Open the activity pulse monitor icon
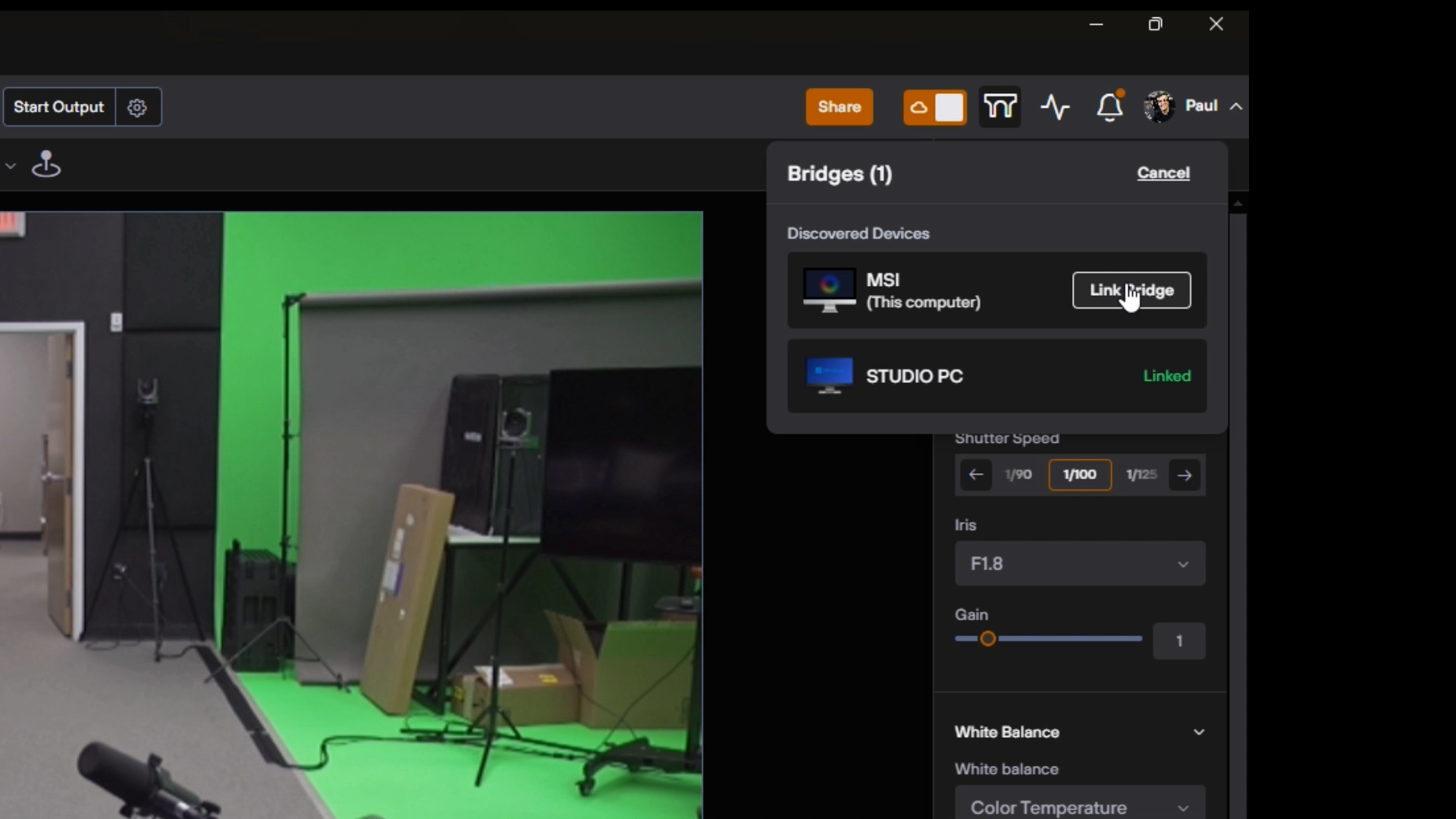 coord(1055,107)
